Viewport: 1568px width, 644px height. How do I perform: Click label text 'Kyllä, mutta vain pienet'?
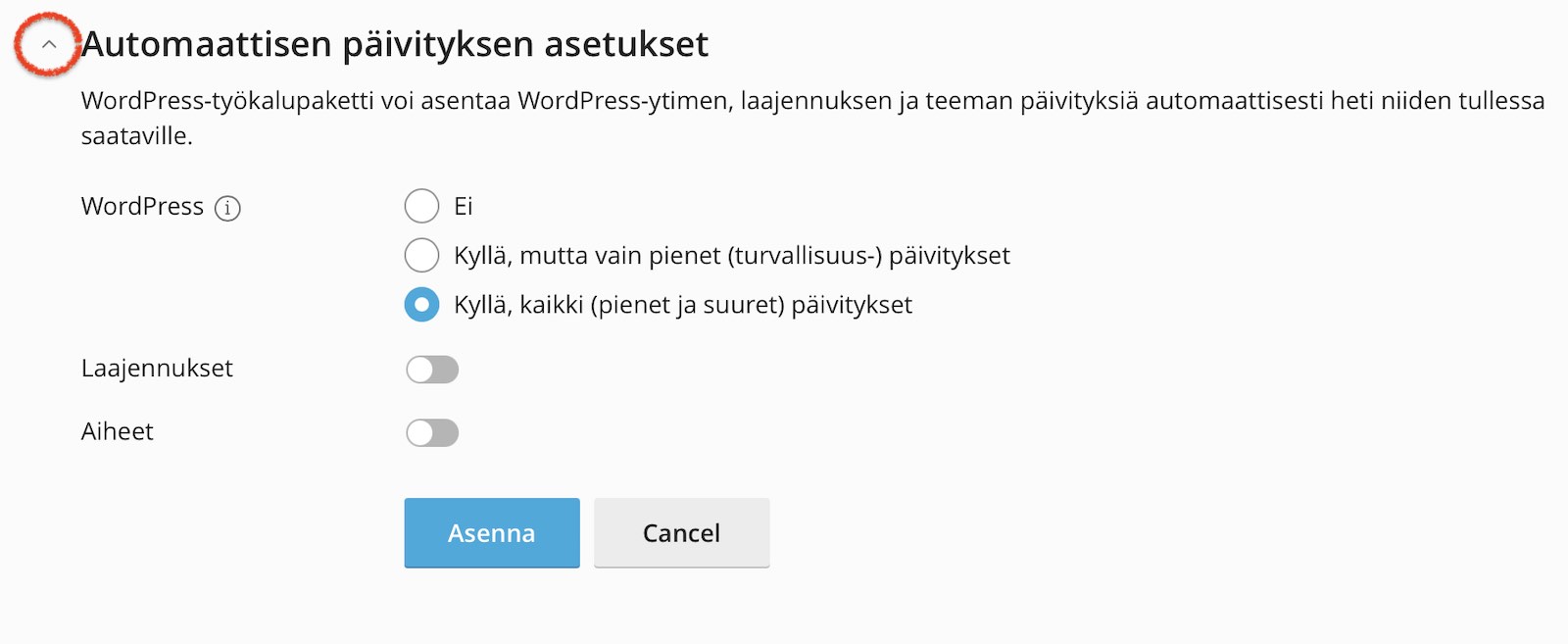point(587,256)
